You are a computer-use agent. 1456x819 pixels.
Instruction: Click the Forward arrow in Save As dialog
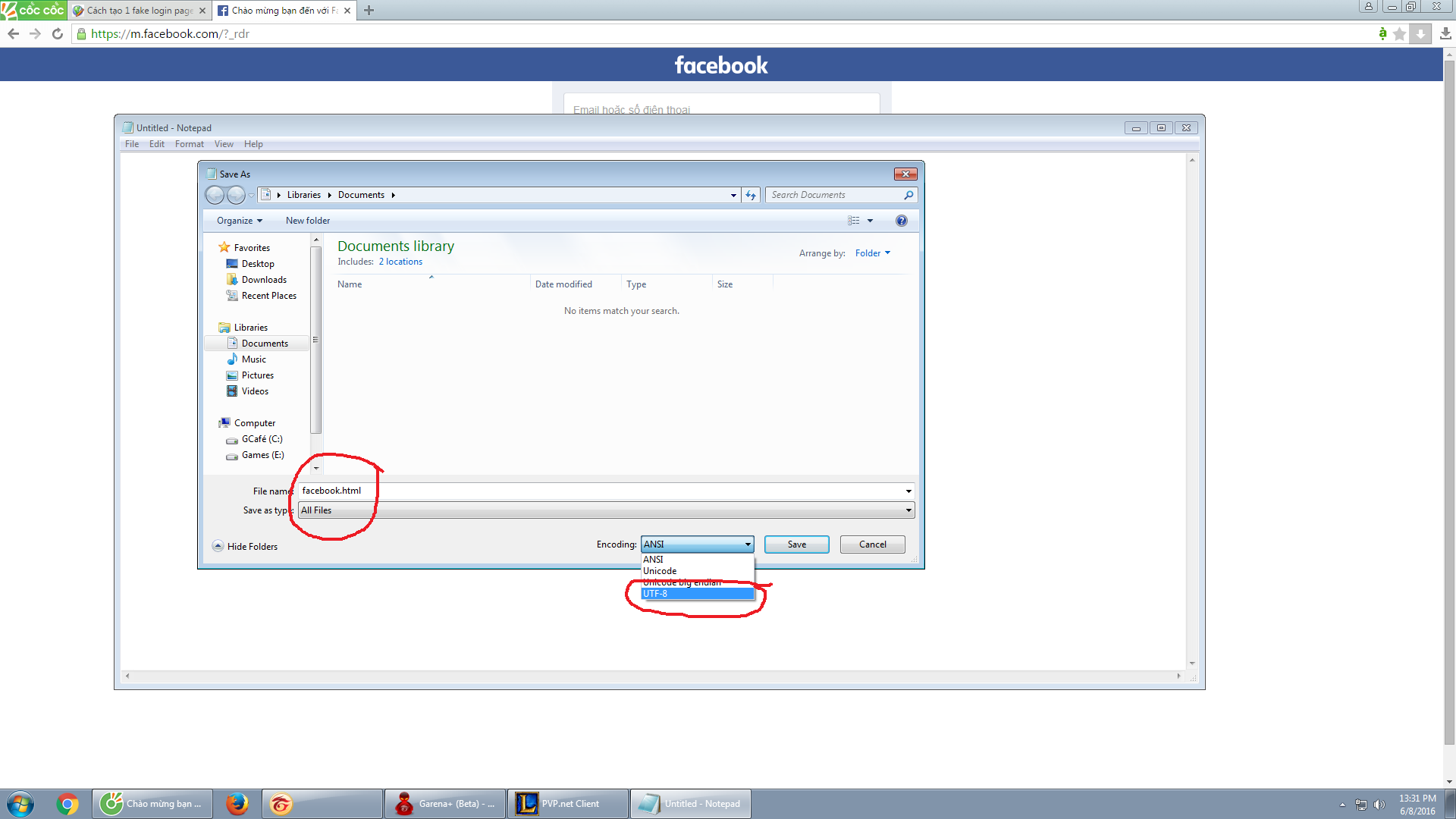pyautogui.click(x=237, y=195)
